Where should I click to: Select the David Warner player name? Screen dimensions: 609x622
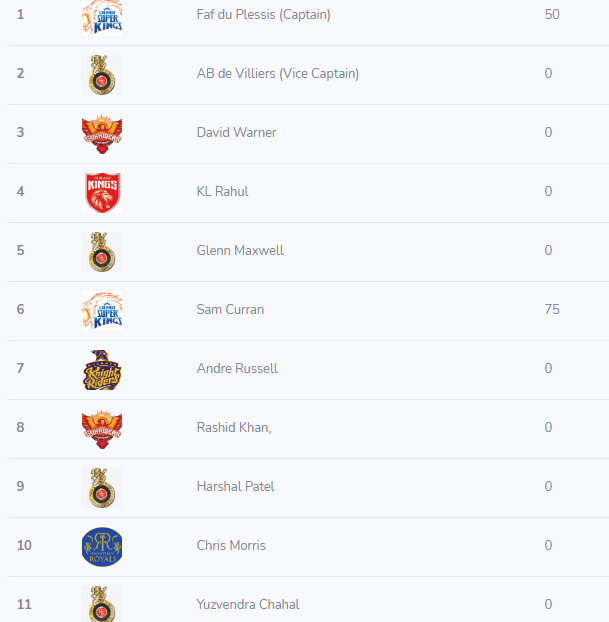[x=236, y=132]
